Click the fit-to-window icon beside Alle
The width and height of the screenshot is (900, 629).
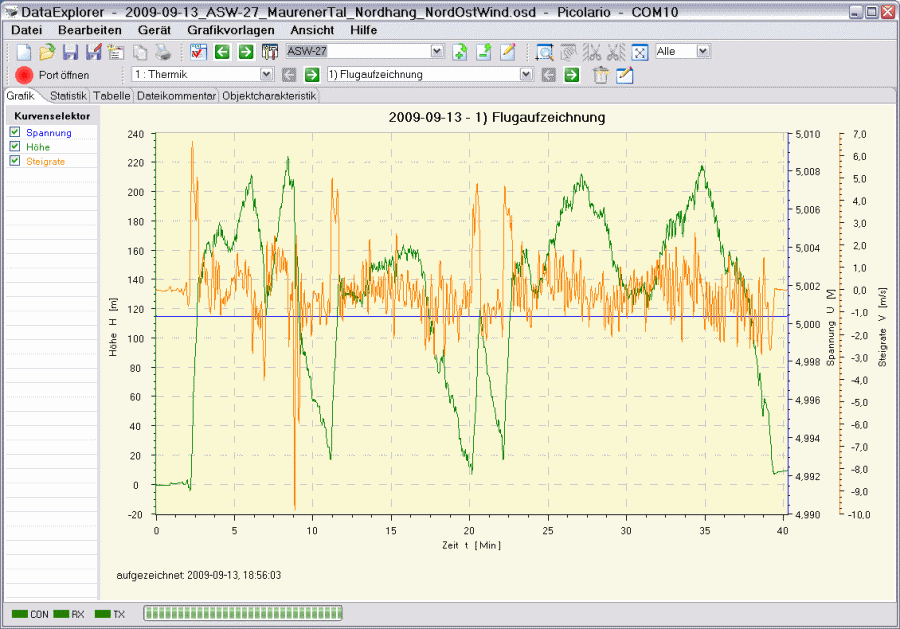tap(640, 52)
